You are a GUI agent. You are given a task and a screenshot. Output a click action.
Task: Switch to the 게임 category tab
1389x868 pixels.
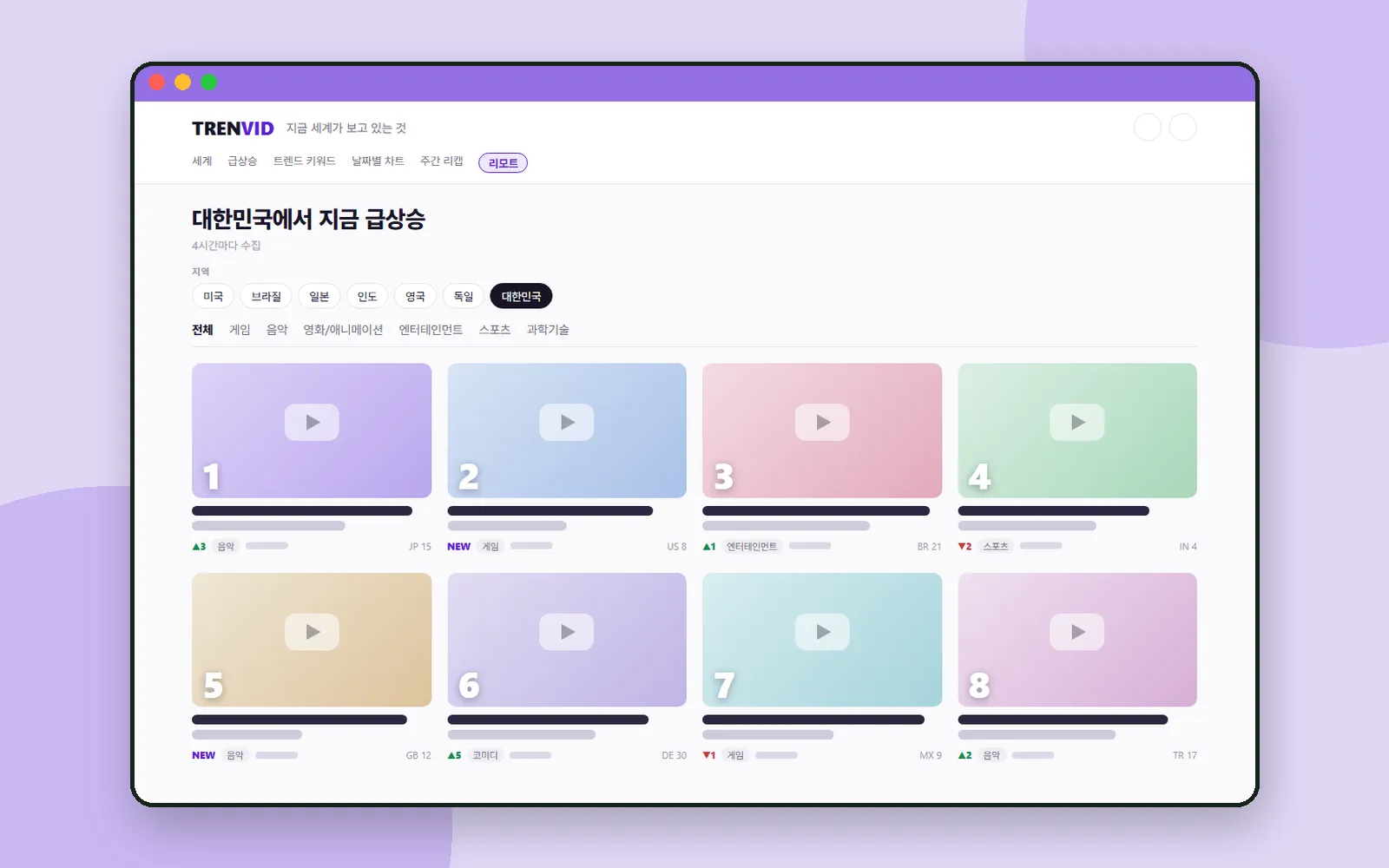(240, 330)
